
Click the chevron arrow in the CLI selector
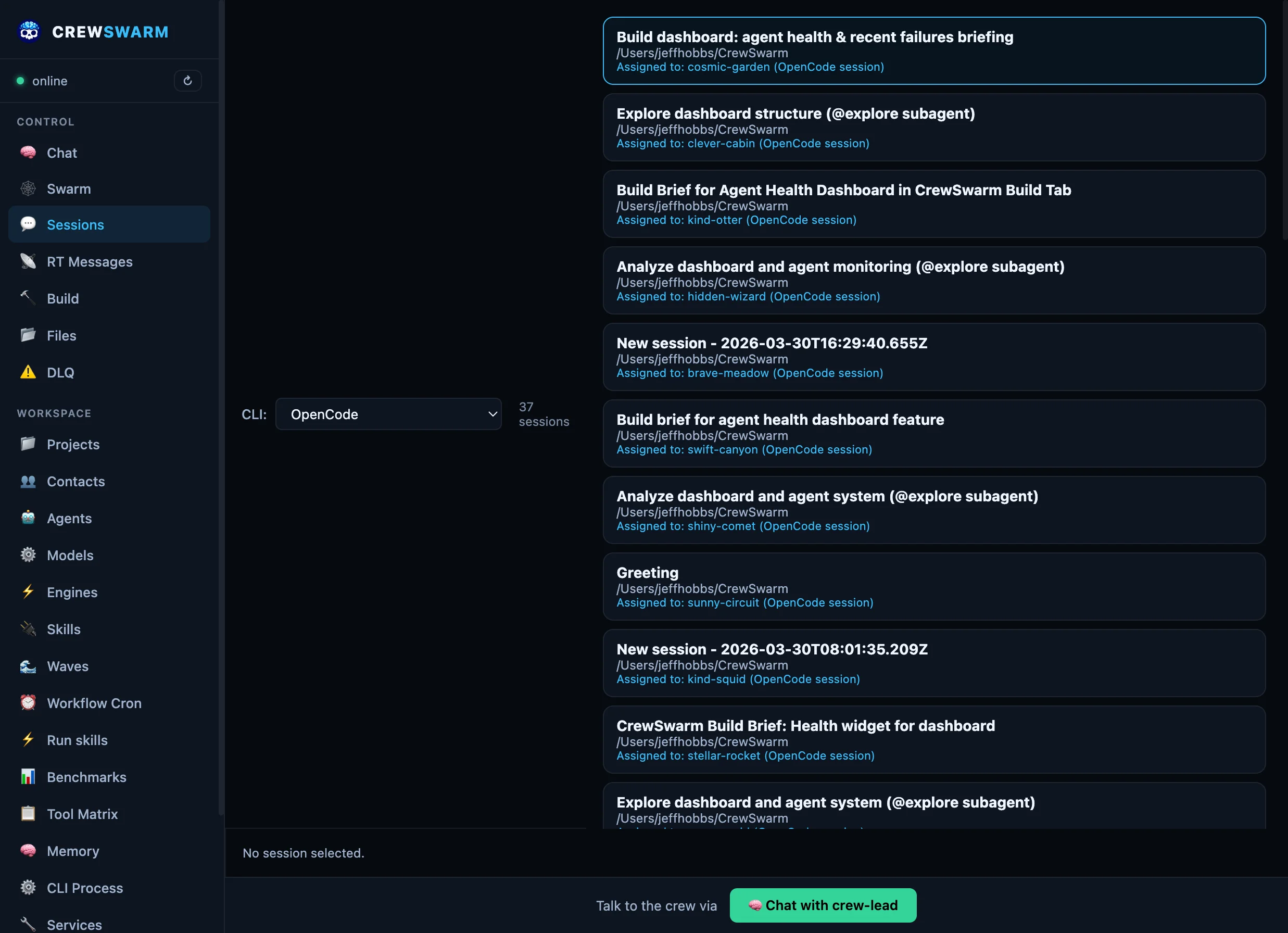pos(493,414)
